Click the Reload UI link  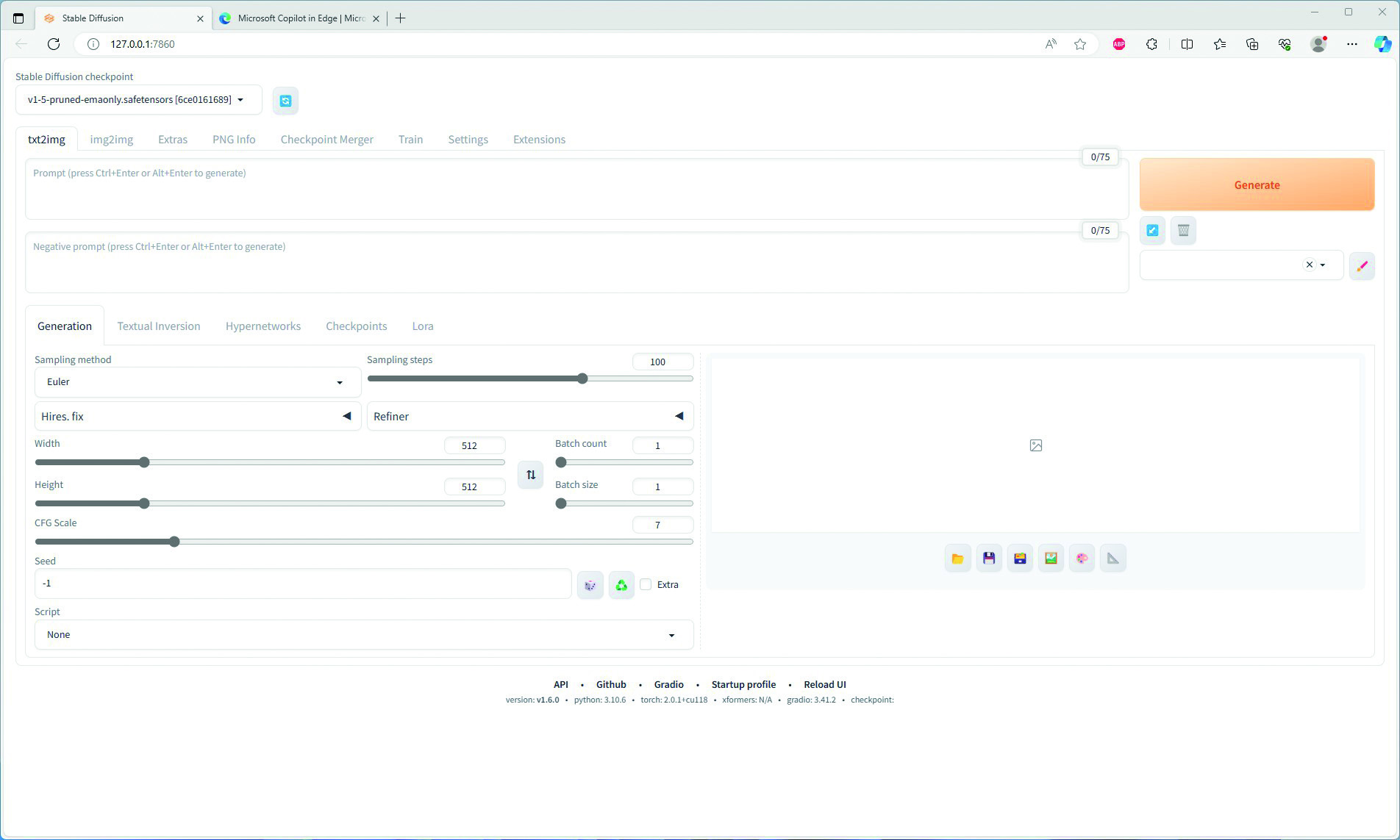[x=824, y=684]
